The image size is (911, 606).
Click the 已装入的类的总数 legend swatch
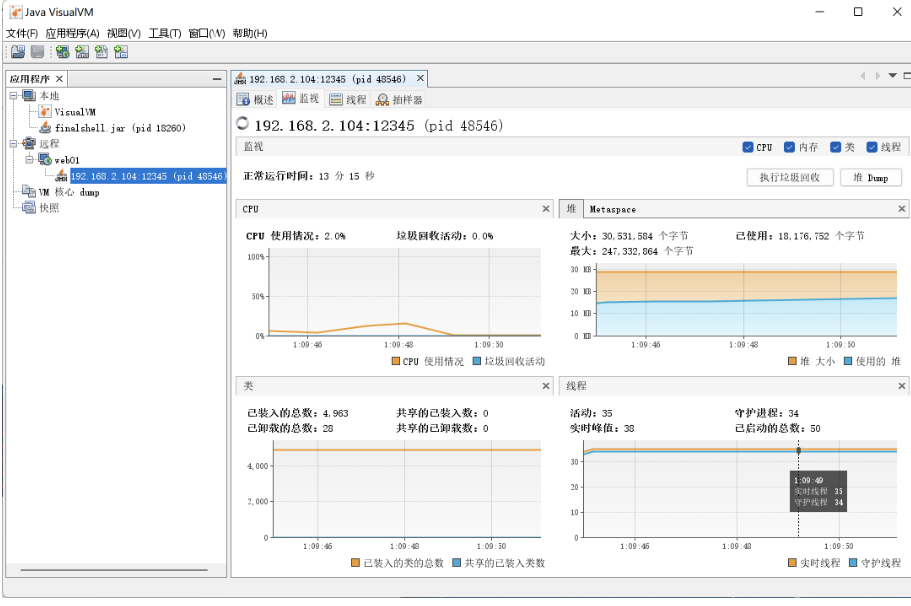pyautogui.click(x=356, y=562)
